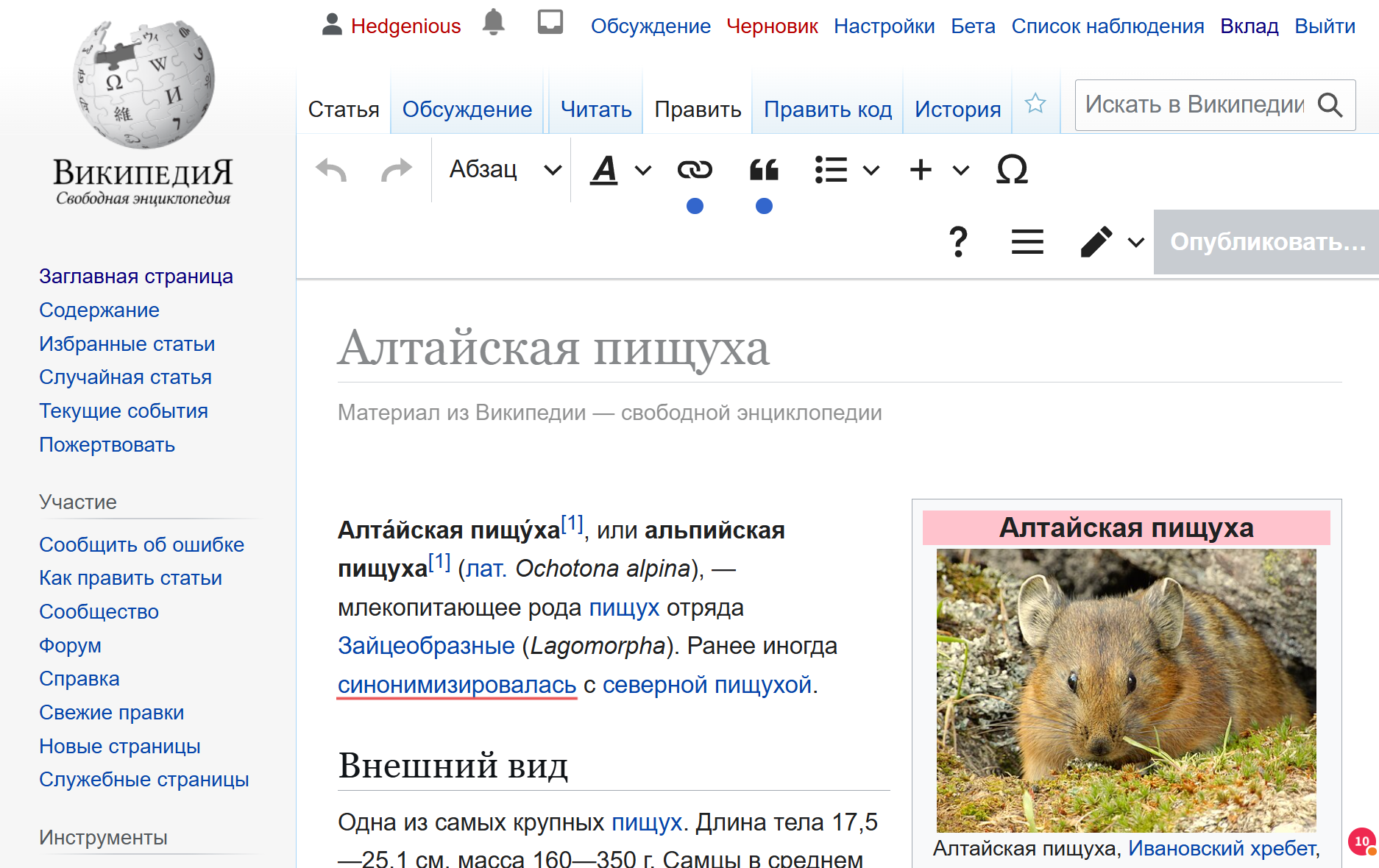Toggle the watchlist star for this article

coord(1035,104)
